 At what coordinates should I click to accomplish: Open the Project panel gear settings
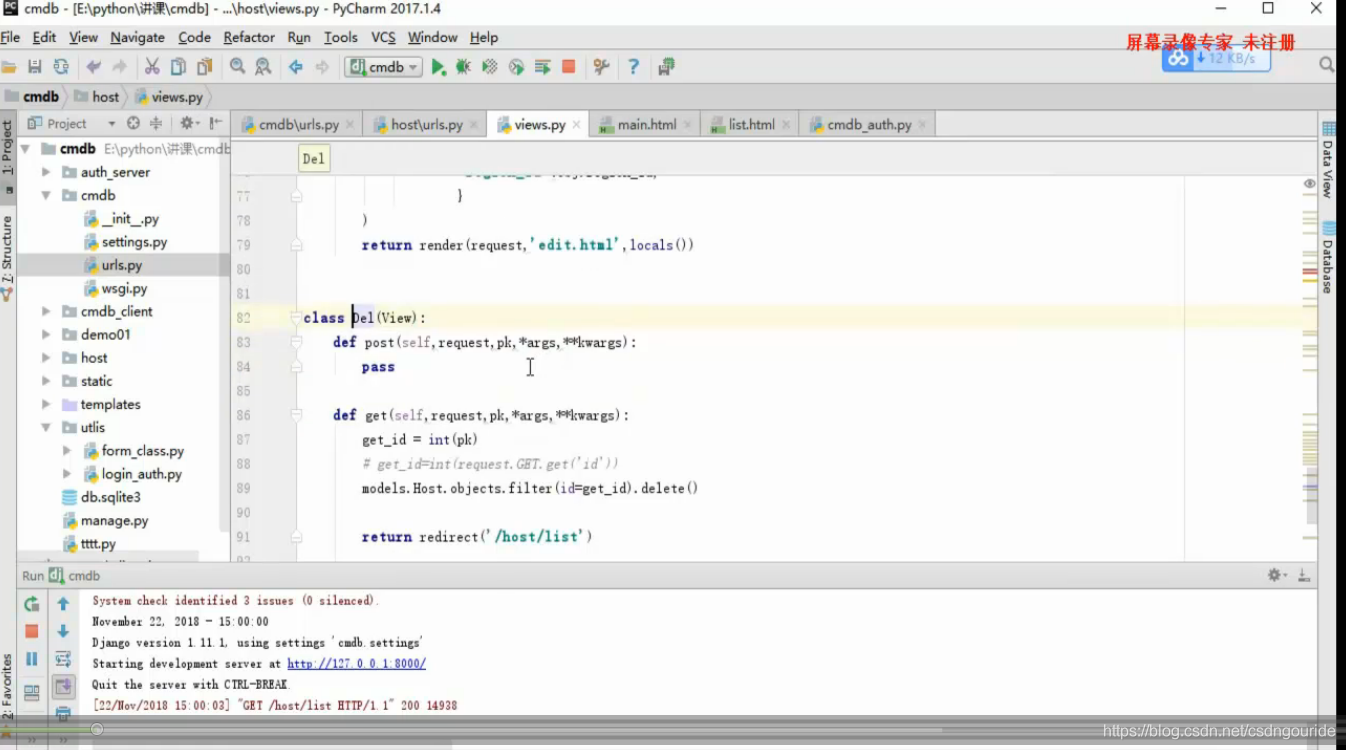click(x=187, y=123)
